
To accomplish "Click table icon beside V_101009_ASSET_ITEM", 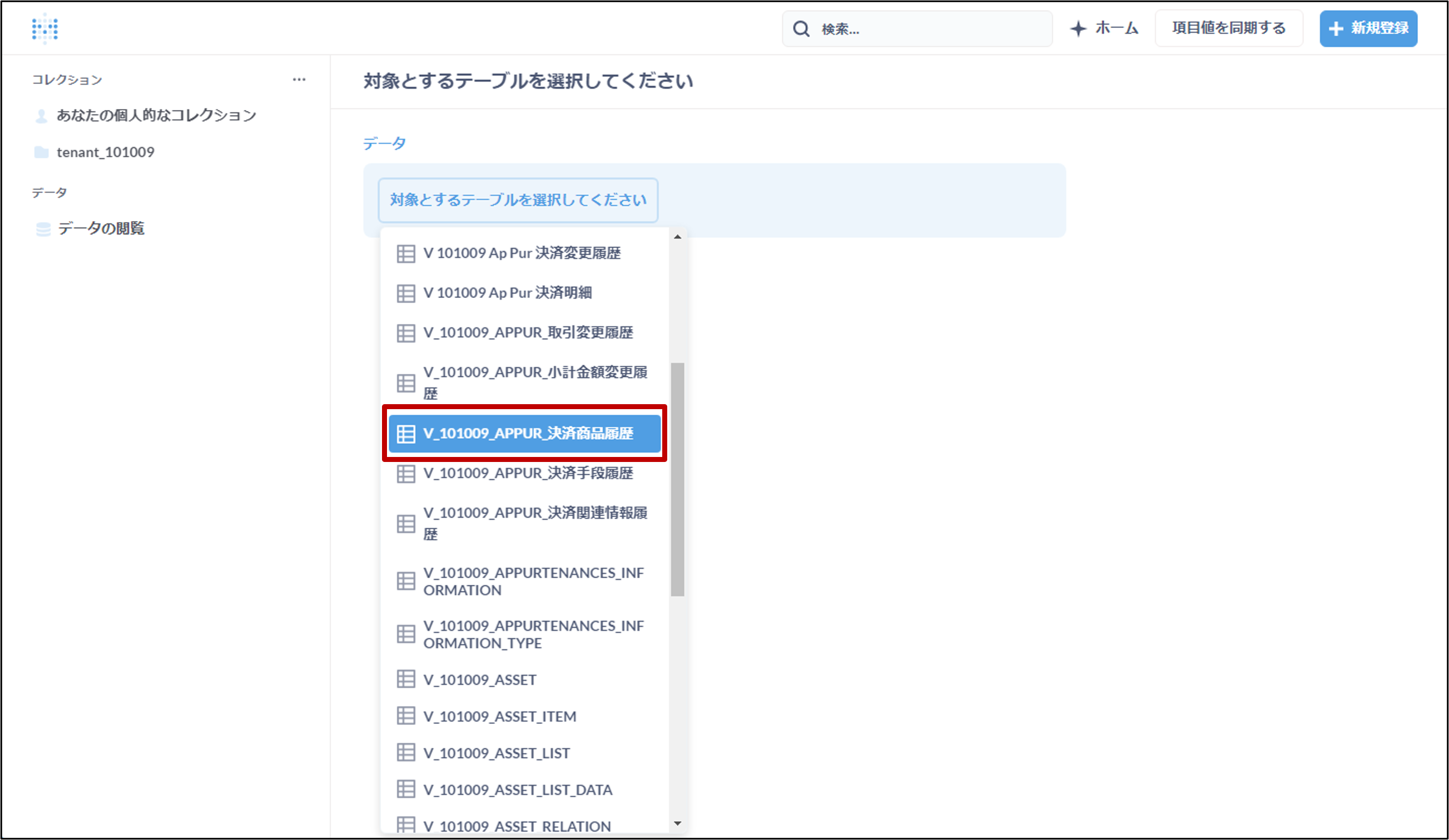I will coord(406,717).
